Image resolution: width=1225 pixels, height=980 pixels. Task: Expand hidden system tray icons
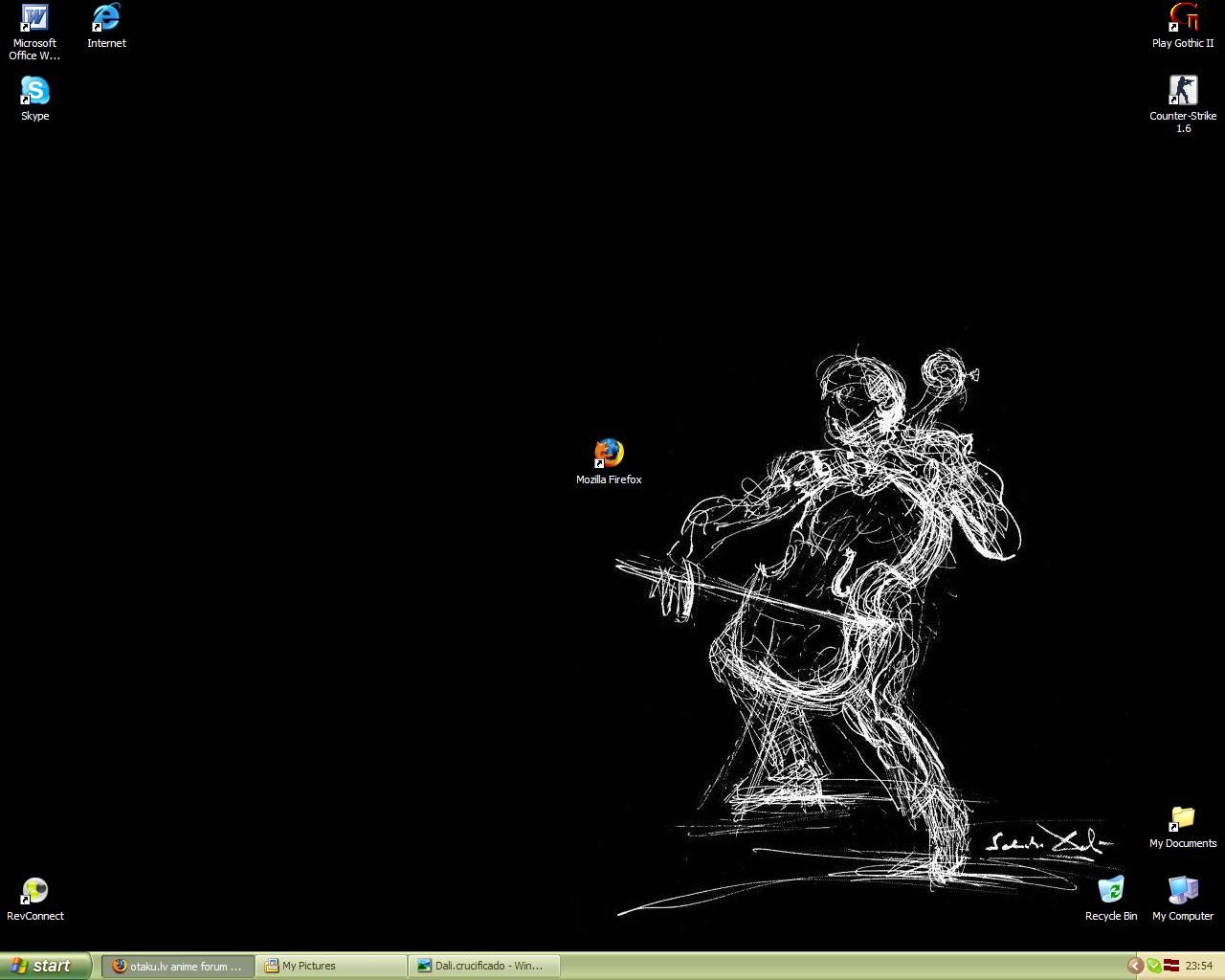[x=1135, y=967]
